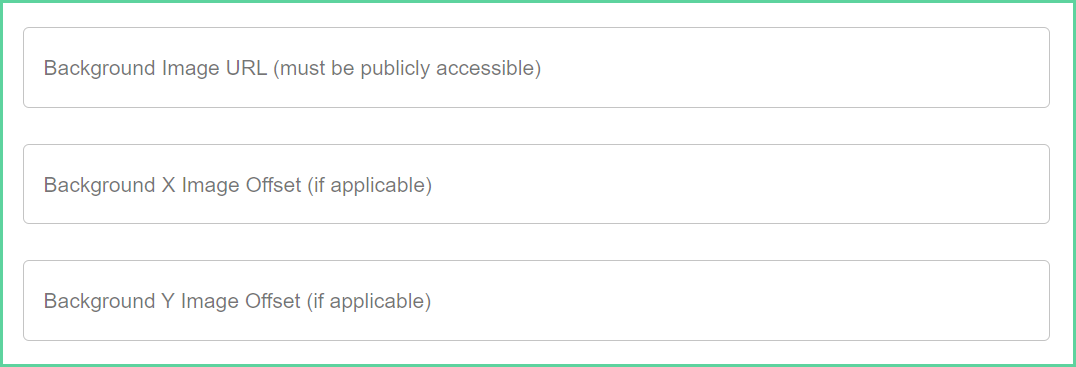This screenshot has width=1076, height=367.
Task: Activate the X offset text box
Action: (536, 184)
